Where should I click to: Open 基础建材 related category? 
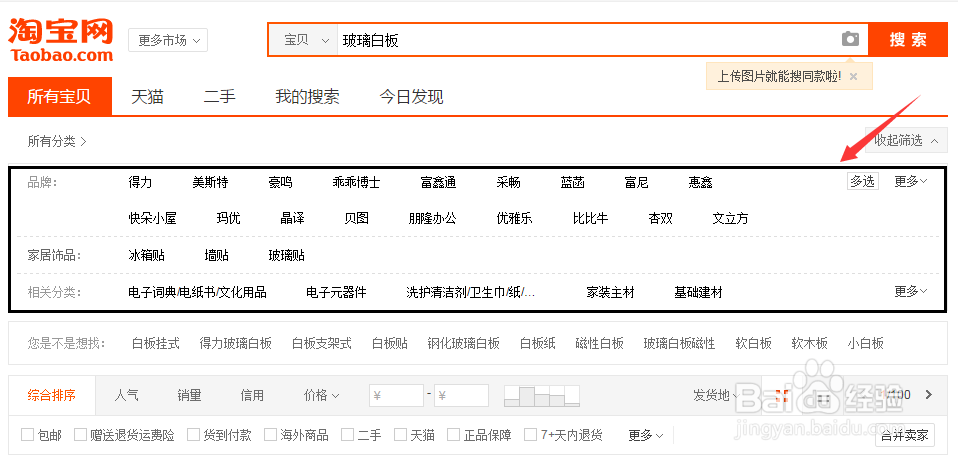(x=698, y=292)
